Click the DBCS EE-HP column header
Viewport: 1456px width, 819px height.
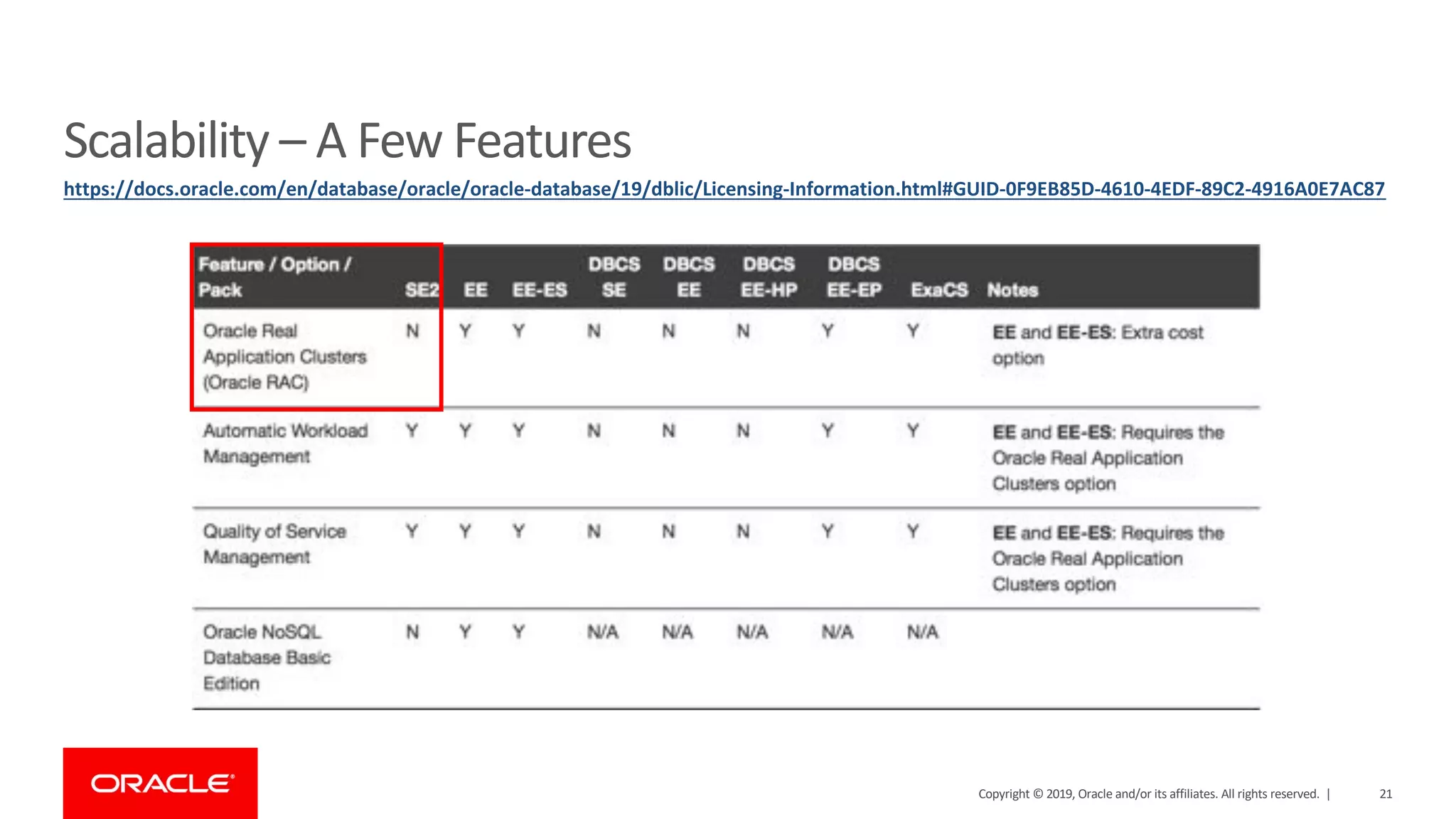769,277
